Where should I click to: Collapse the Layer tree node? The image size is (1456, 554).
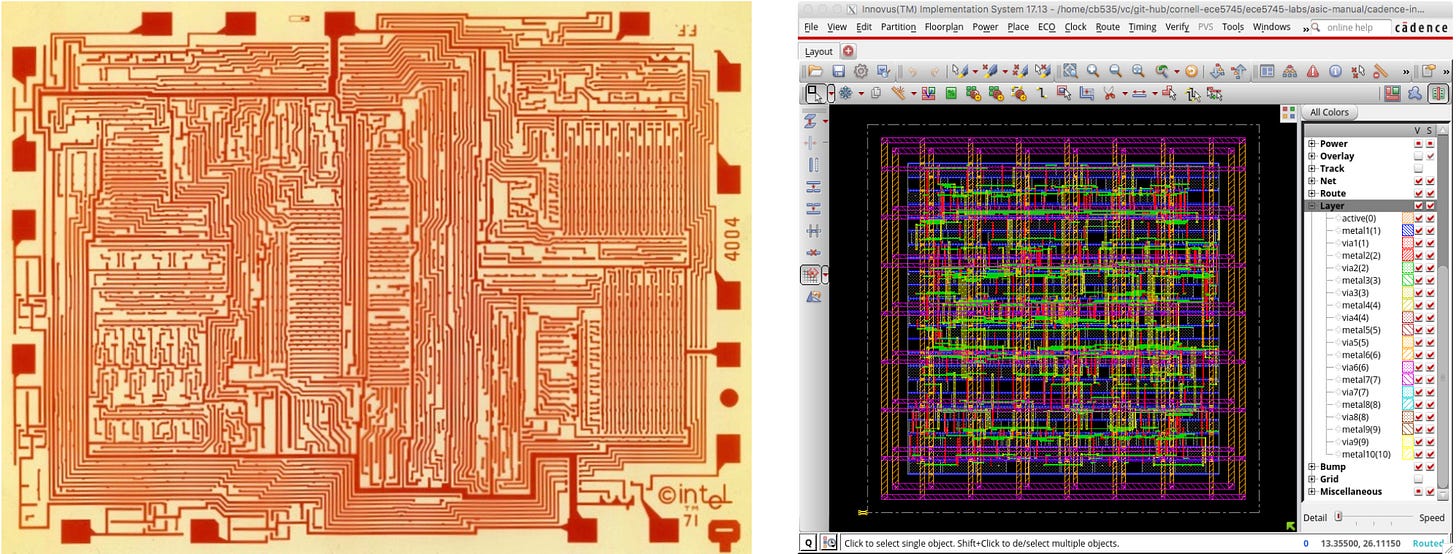pos(1312,206)
